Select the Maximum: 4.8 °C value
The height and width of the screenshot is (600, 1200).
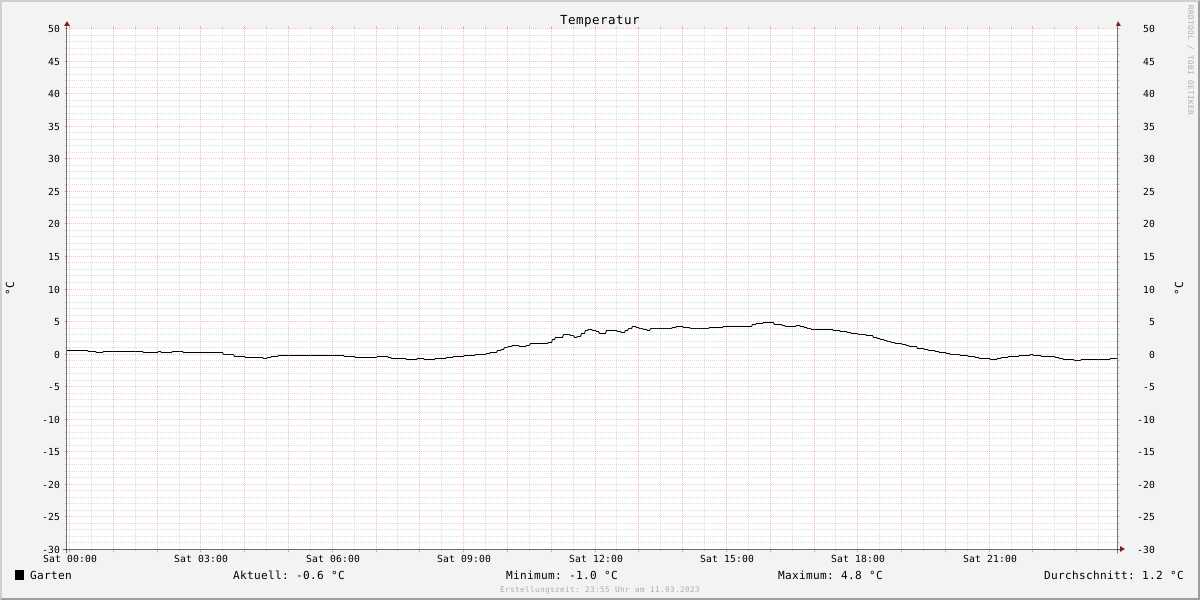(x=830, y=575)
